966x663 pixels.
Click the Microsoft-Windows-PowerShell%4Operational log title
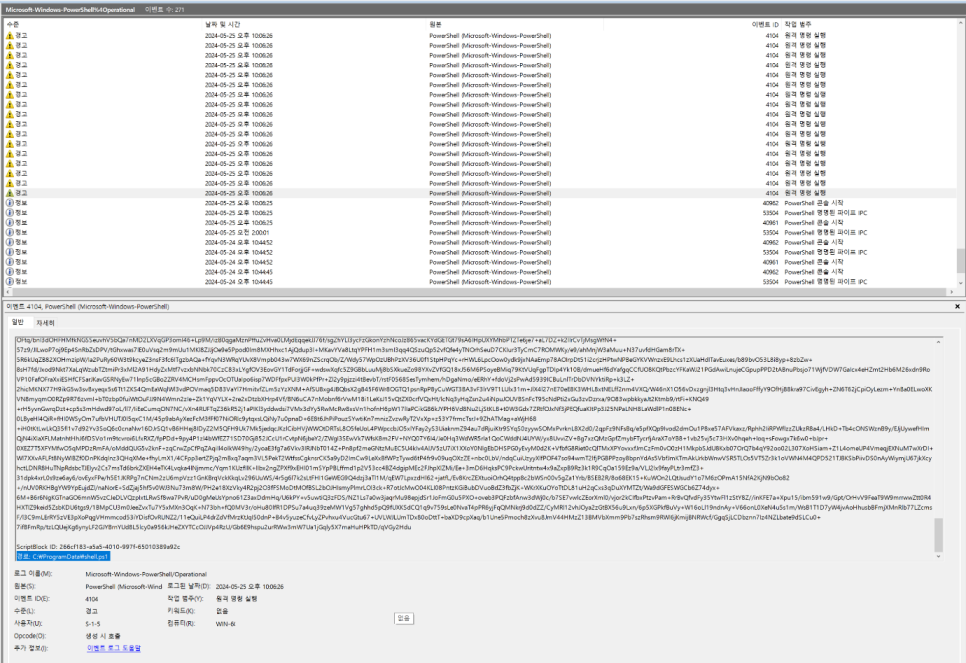click(70, 9)
